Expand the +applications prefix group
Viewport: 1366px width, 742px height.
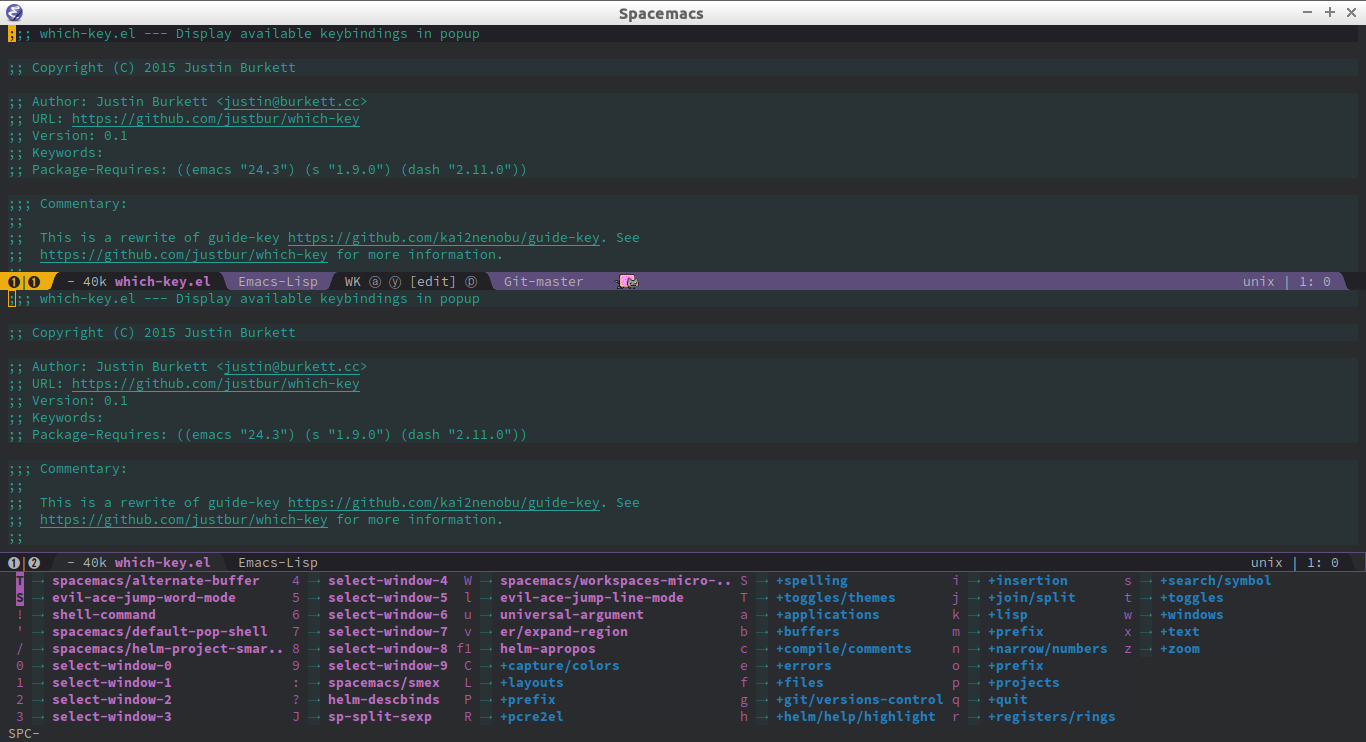827,615
